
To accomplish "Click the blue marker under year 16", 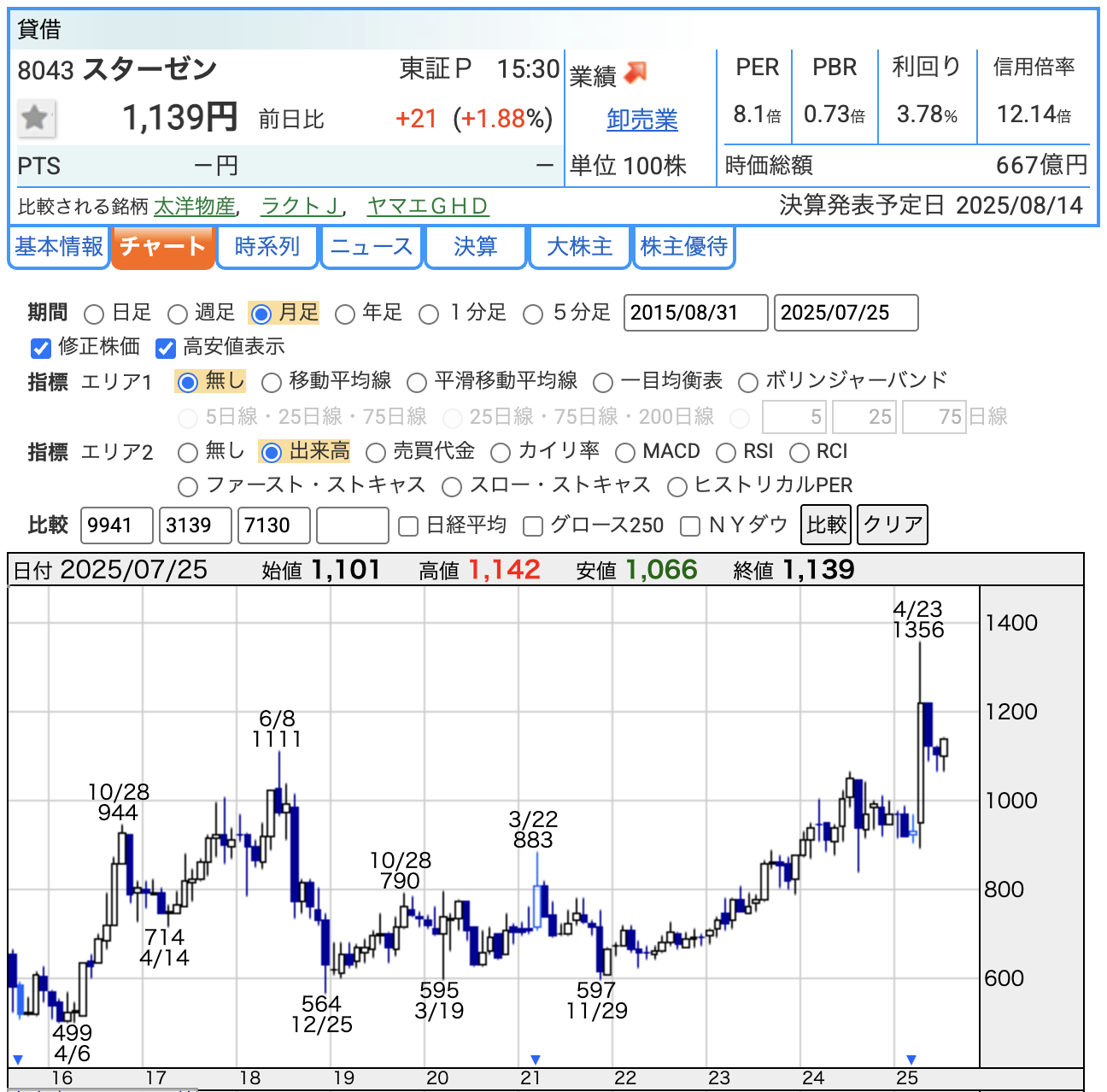I will pos(18,1060).
